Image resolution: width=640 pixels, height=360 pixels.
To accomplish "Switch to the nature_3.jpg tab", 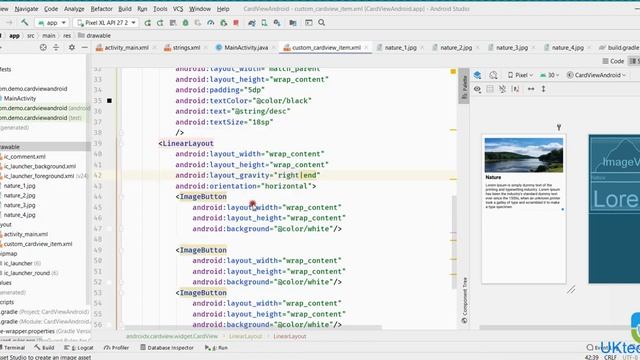I will 511,48.
